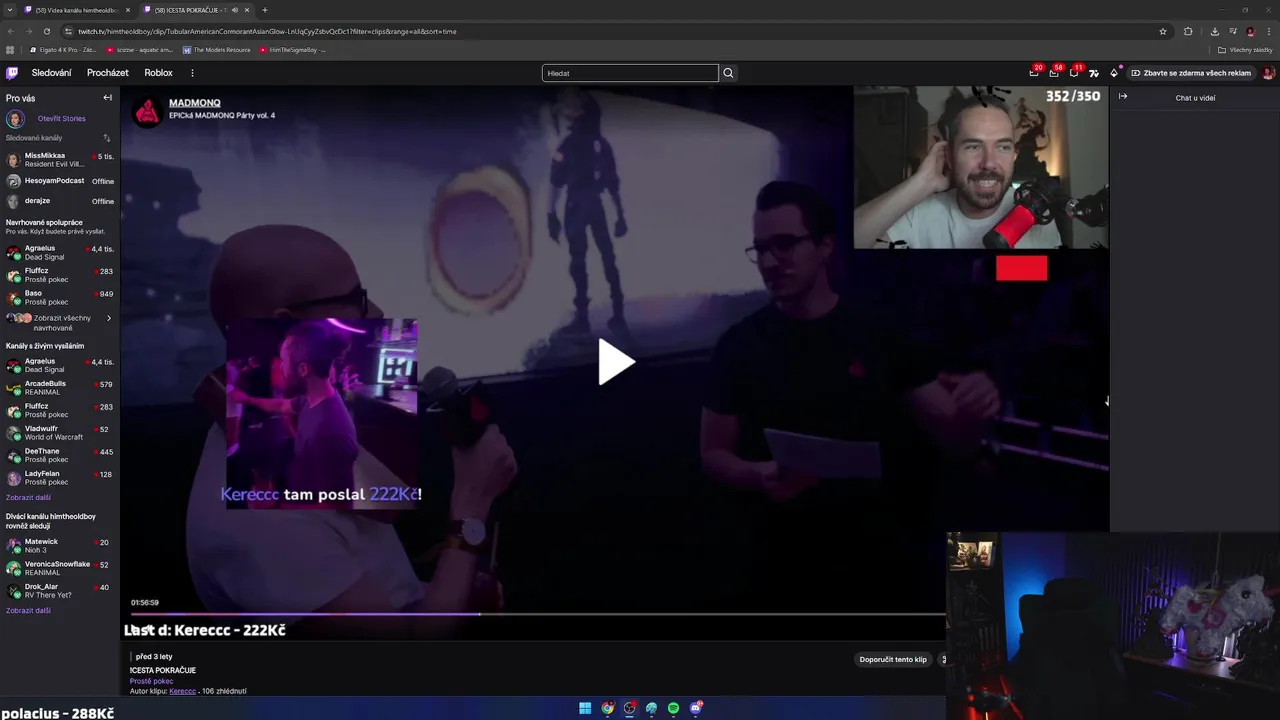Open Sledování in the top navigation
The height and width of the screenshot is (720, 1280).
pyautogui.click(x=51, y=73)
